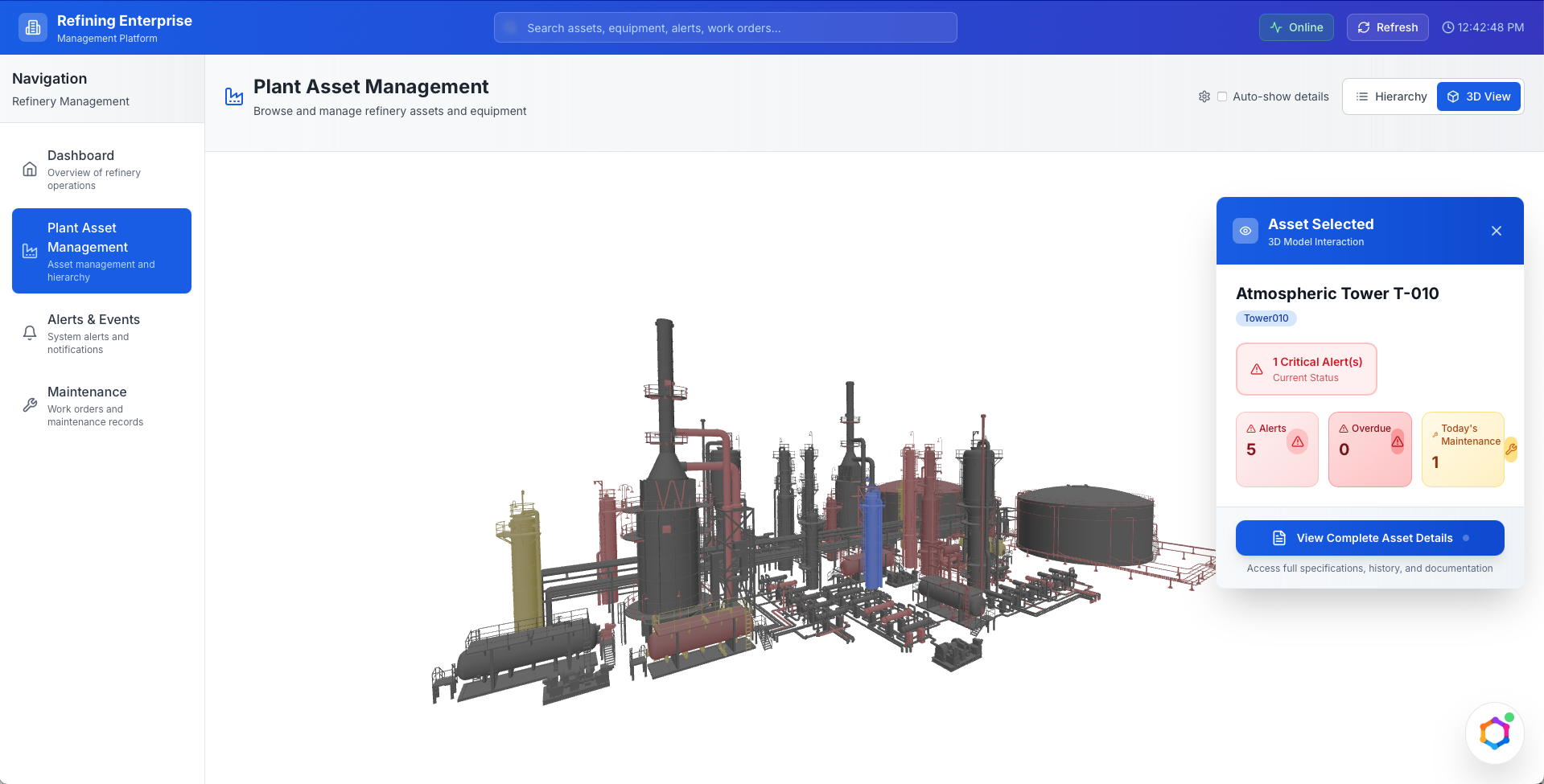The image size is (1544, 784).
Task: Switch to the Hierarchy view
Action: pyautogui.click(x=1391, y=96)
